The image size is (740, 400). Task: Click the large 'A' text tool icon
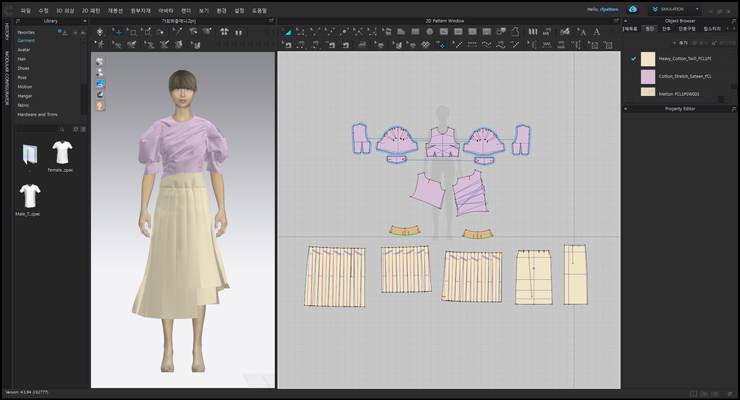(x=597, y=32)
